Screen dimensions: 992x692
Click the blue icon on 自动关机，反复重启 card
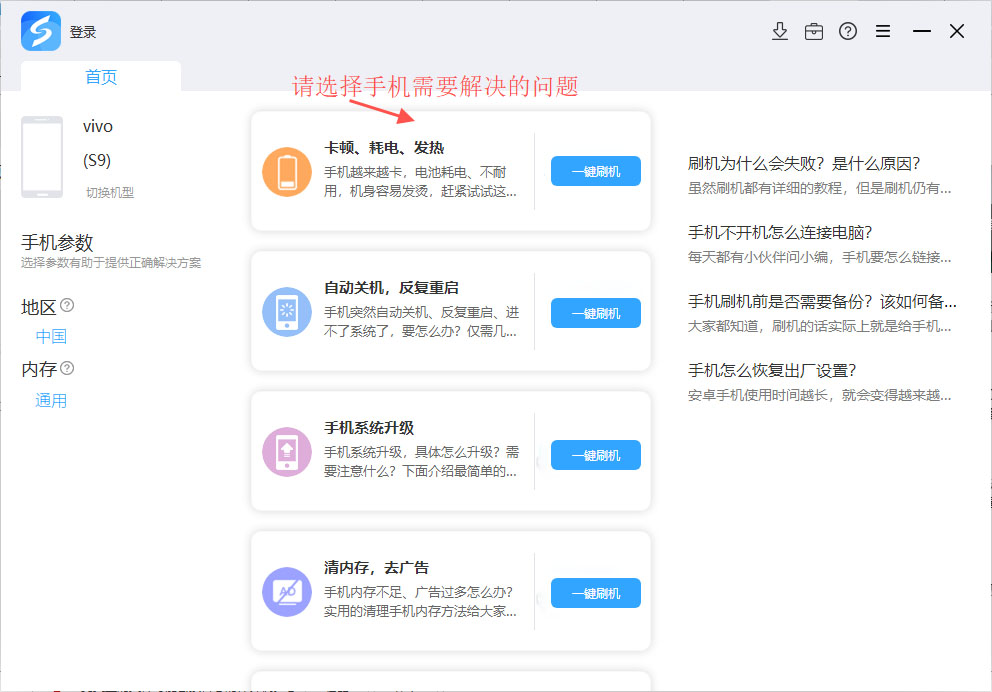click(x=286, y=313)
